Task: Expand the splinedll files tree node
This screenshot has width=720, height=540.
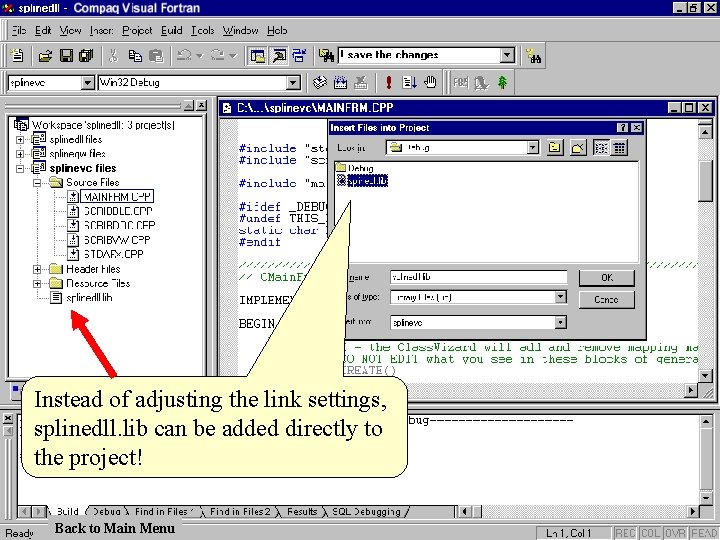Action: coord(20,140)
